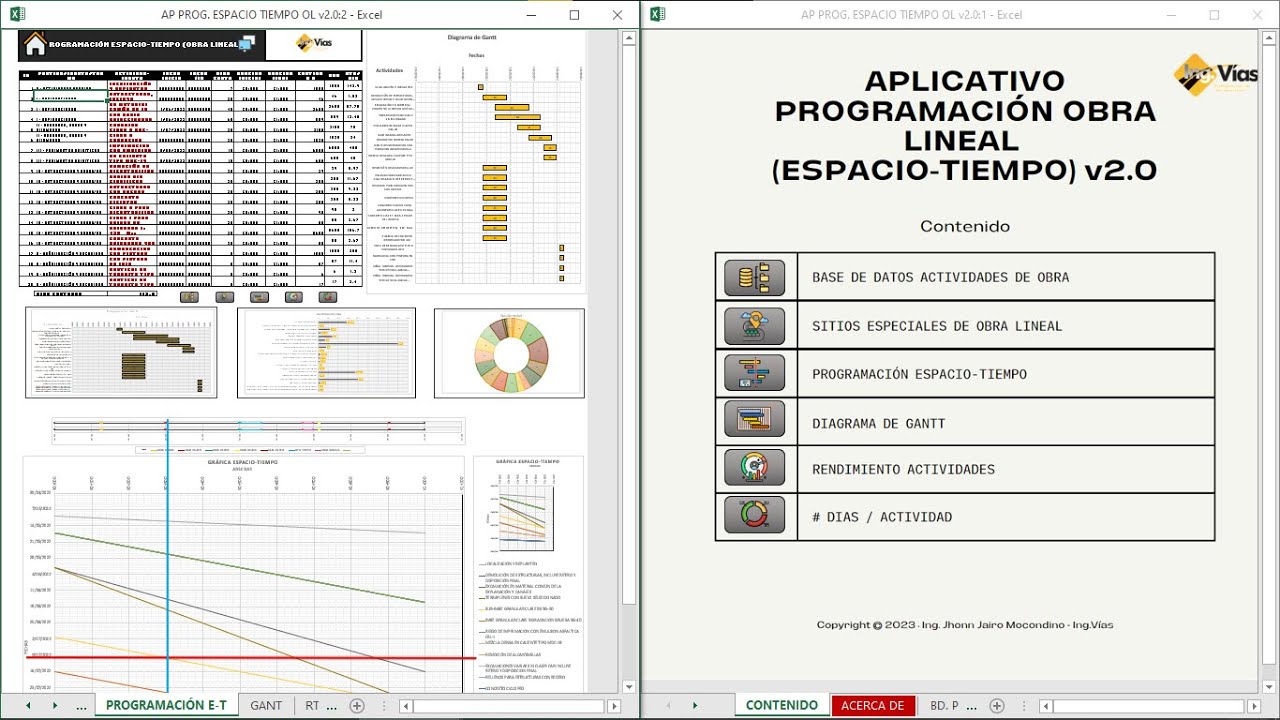Go to next sheet in left window

pyautogui.click(x=54, y=705)
